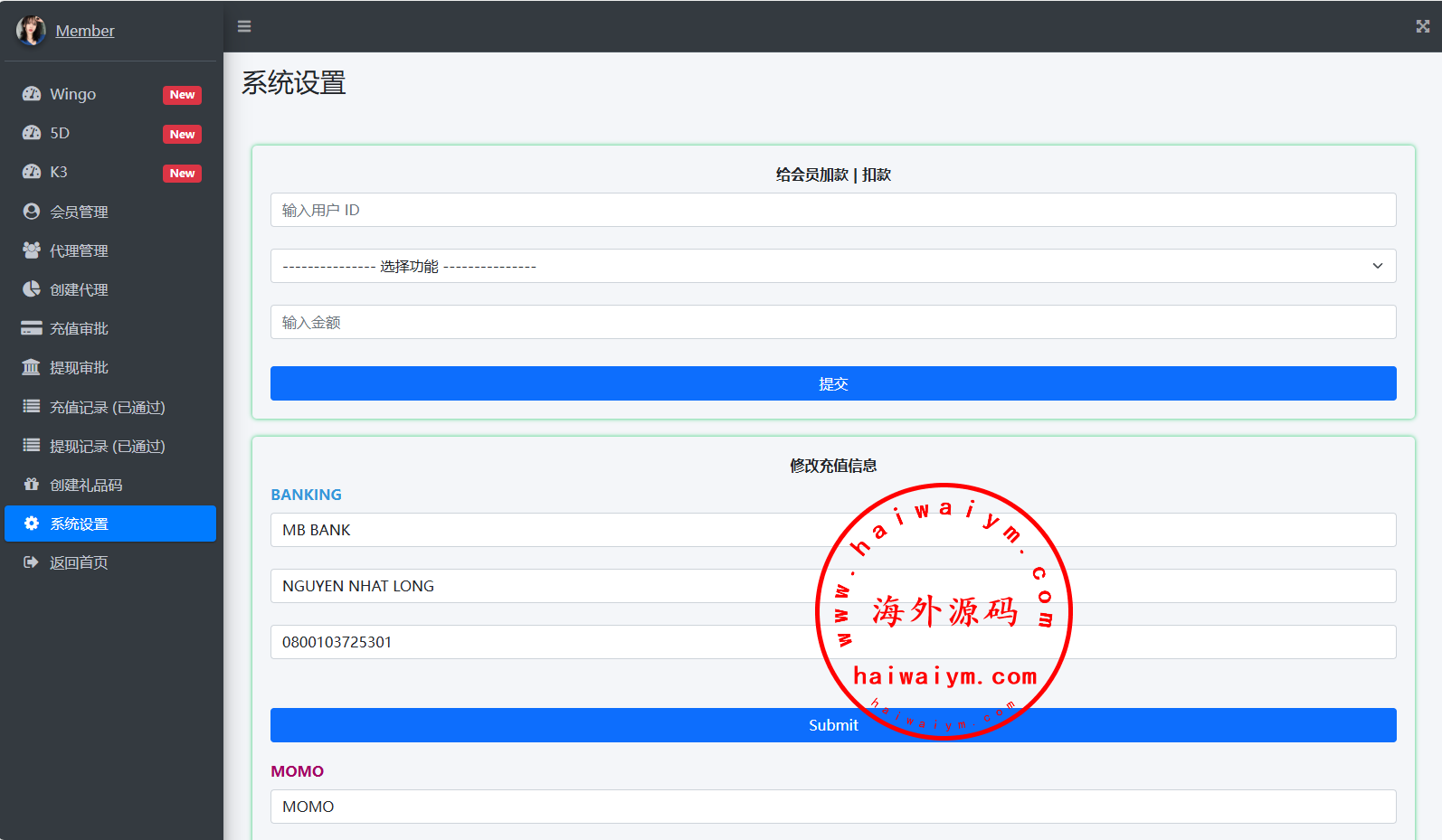Focus the 输入用户 ID field

(832, 210)
